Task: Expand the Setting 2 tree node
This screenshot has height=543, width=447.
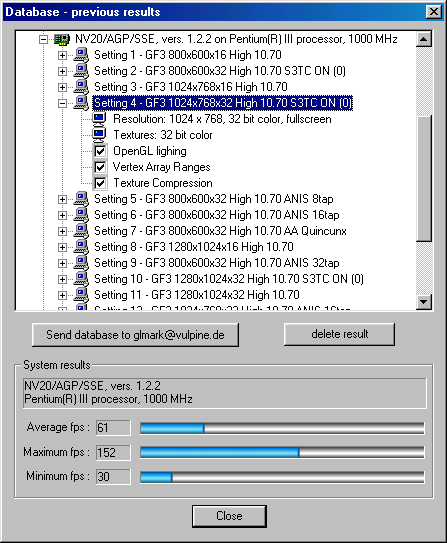Action: 62,71
